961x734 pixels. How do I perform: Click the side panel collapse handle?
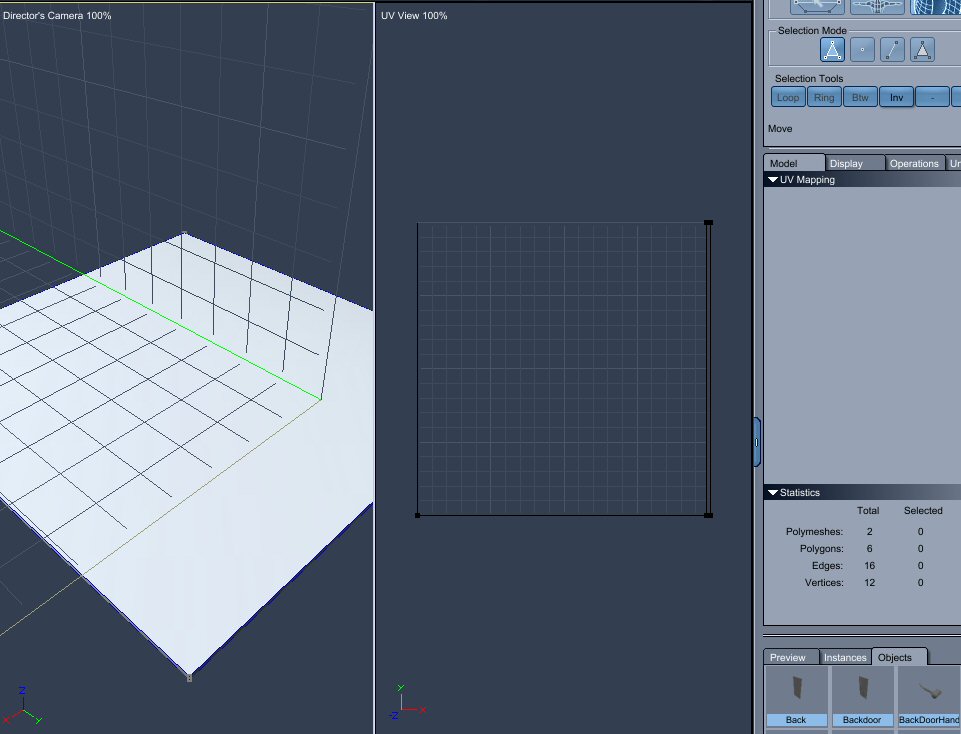757,441
